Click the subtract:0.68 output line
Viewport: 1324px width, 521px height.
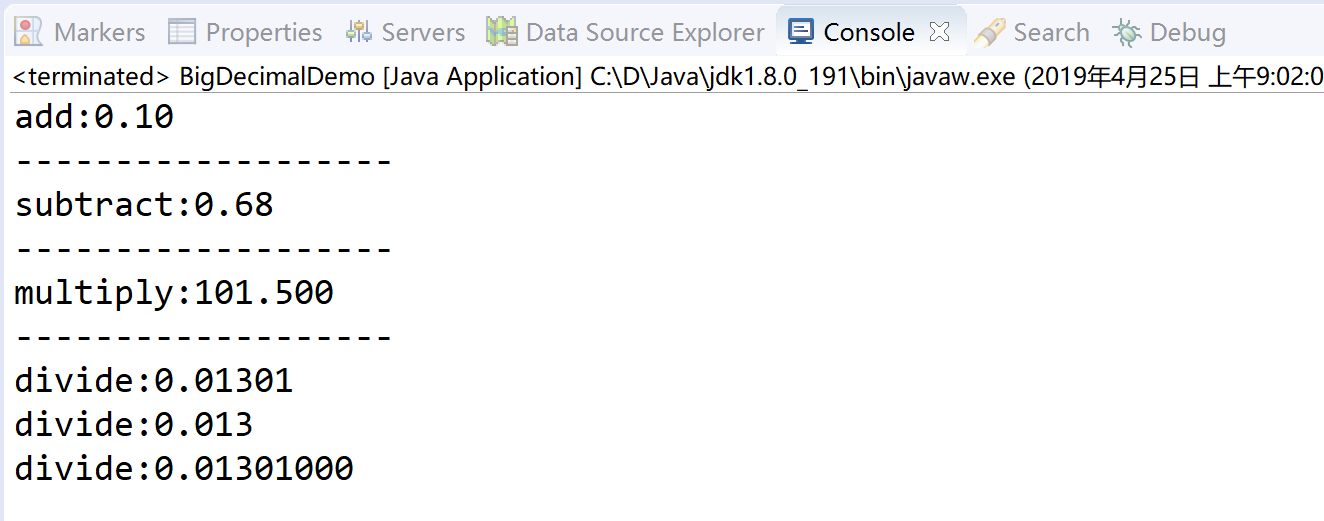pyautogui.click(x=144, y=205)
